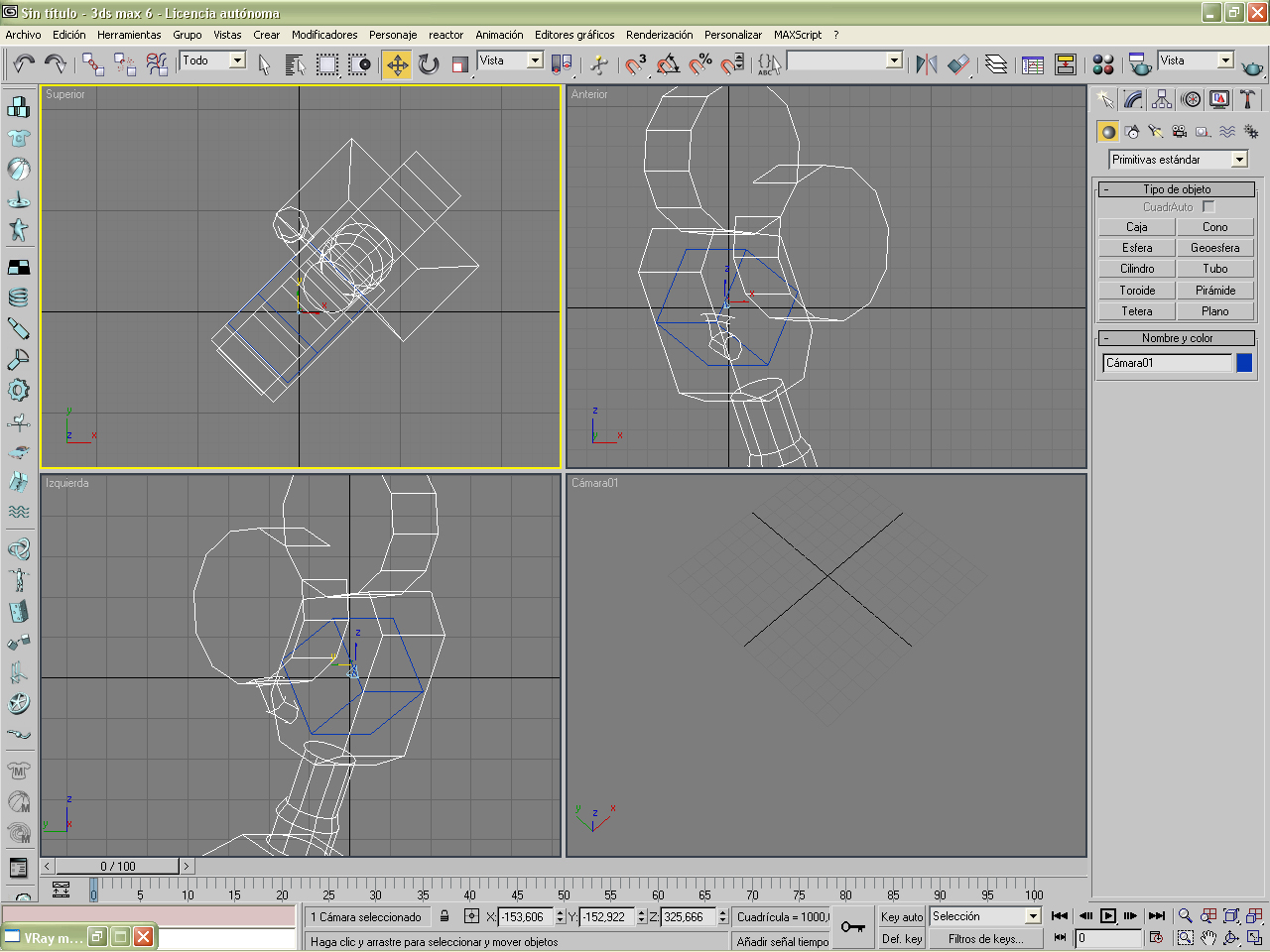Create a Caja primitive button
Screen dimensions: 1270x952
point(1137,227)
